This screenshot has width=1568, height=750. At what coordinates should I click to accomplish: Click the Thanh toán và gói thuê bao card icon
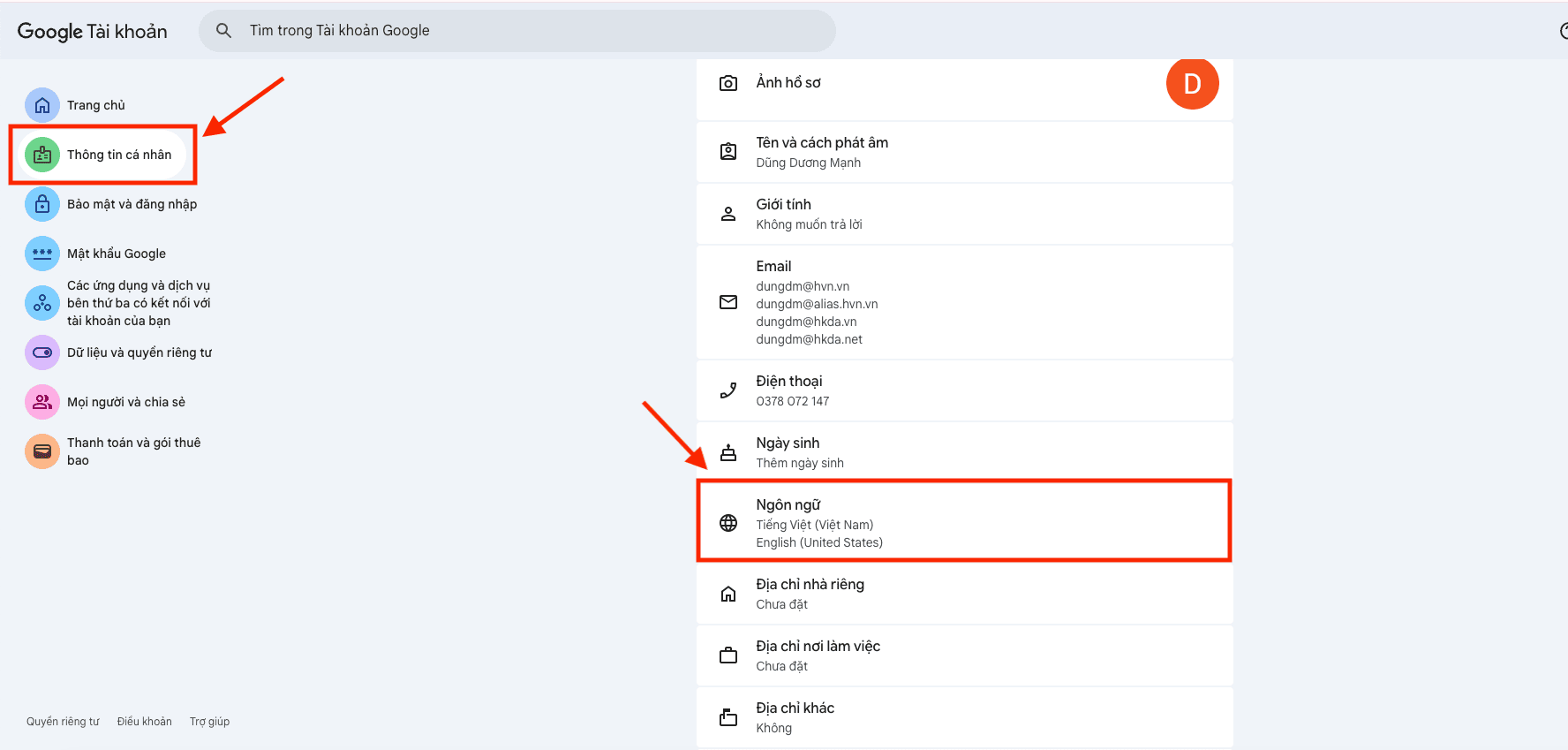[42, 451]
